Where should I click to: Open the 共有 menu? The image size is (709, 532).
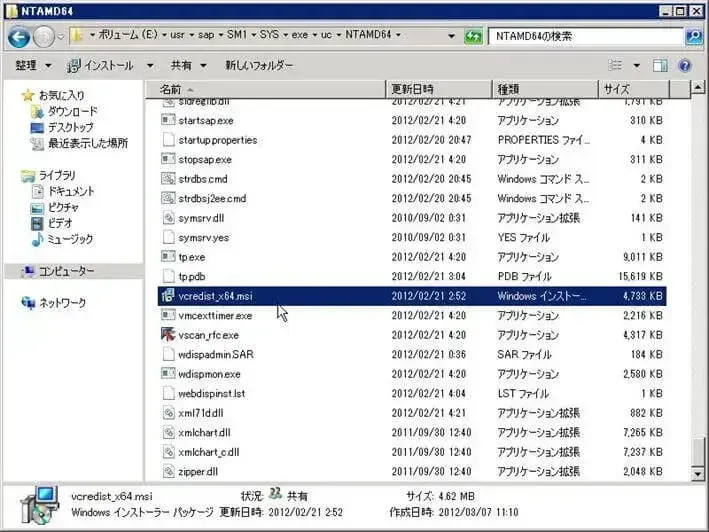coord(188,66)
